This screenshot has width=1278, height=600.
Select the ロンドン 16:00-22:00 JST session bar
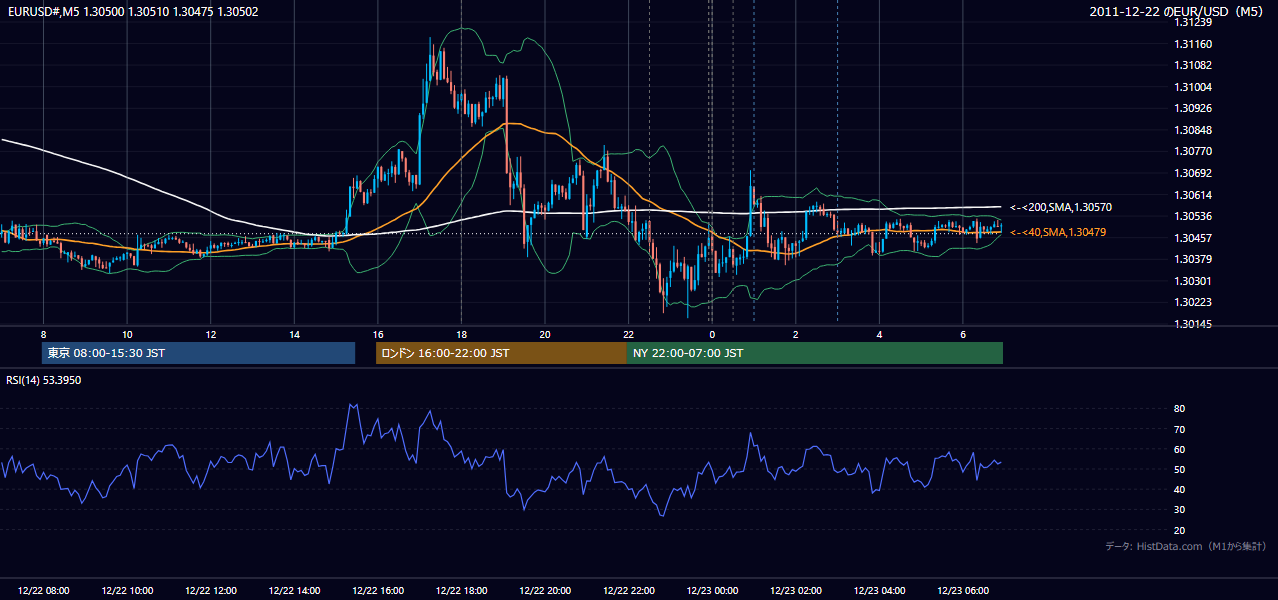point(501,353)
